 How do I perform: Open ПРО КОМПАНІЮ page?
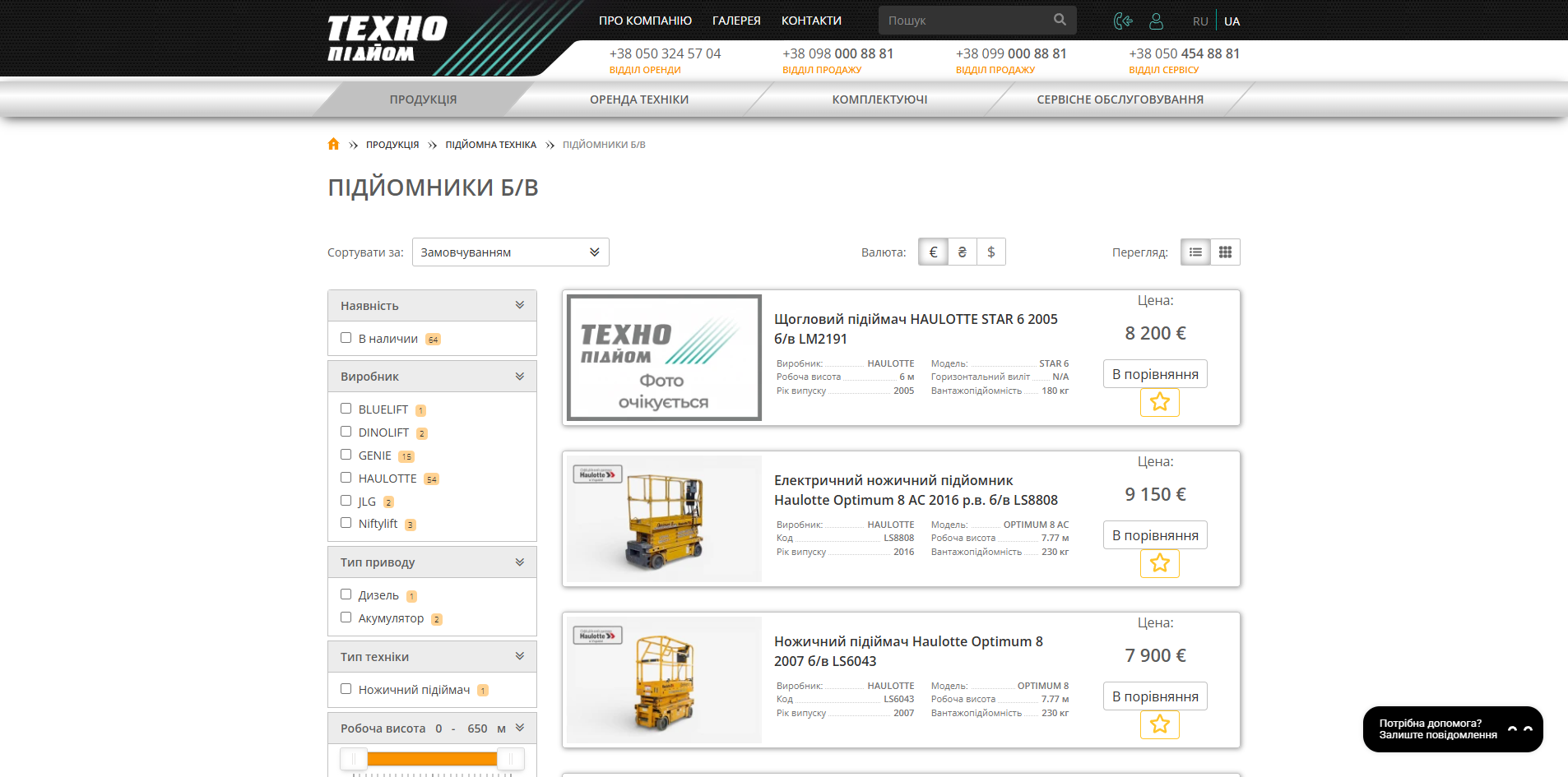pyautogui.click(x=645, y=21)
